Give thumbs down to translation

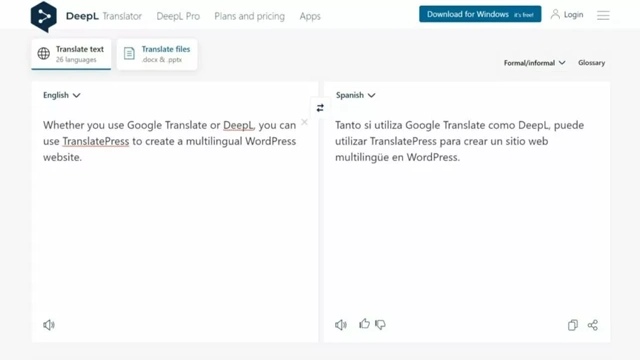click(380, 324)
